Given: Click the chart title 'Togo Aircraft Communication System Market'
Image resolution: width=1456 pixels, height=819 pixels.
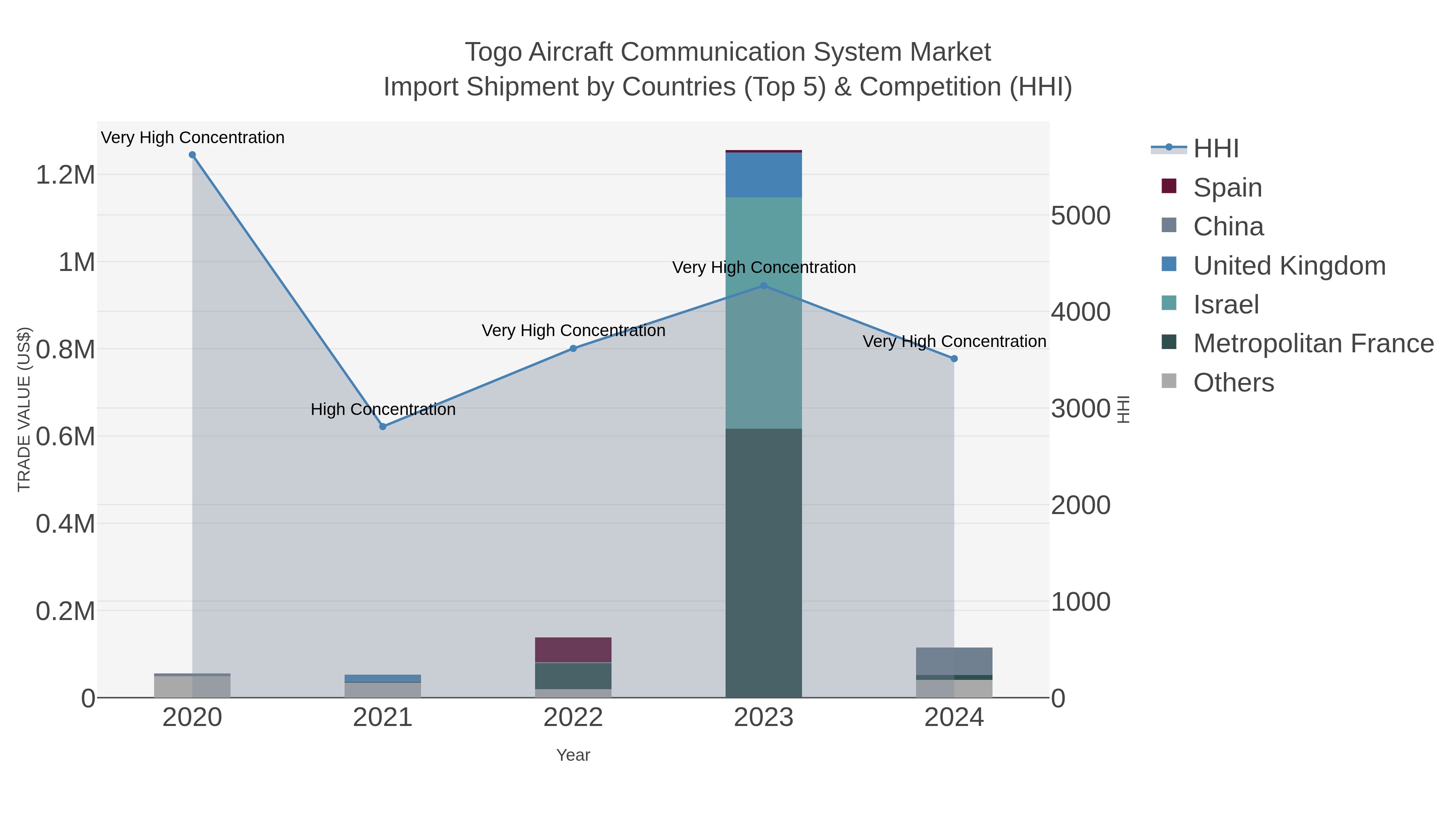Looking at the screenshot, I should (728, 52).
